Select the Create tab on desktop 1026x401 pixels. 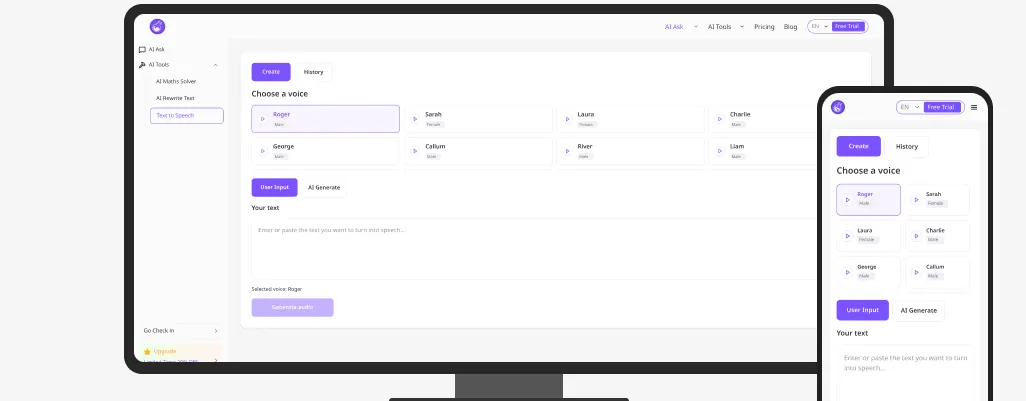[271, 72]
